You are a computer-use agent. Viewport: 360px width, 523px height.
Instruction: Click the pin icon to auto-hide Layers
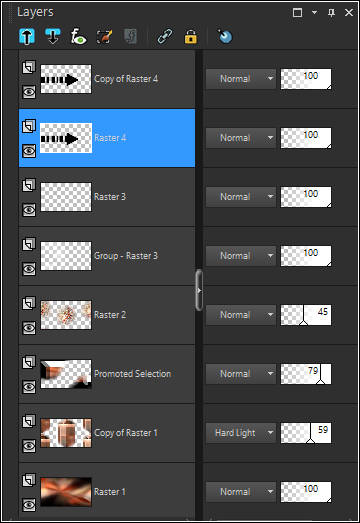[x=331, y=13]
